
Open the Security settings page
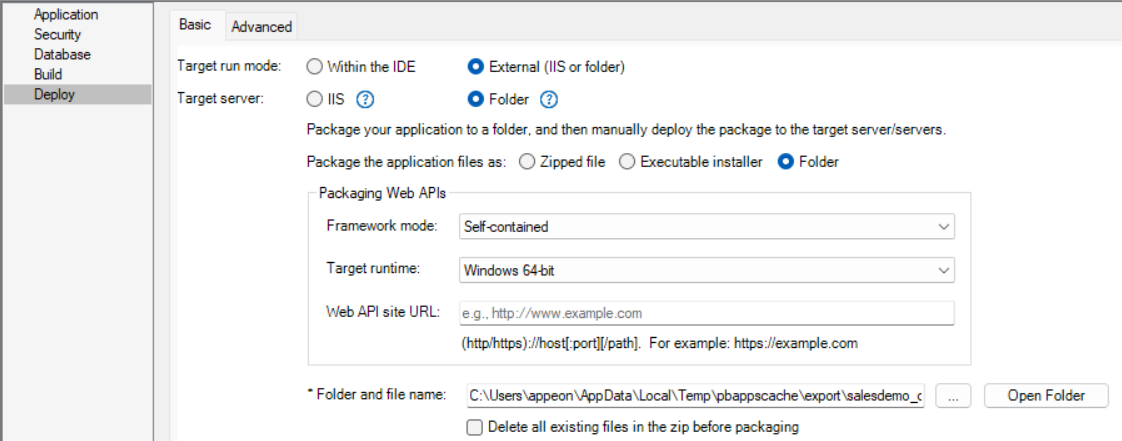57,35
